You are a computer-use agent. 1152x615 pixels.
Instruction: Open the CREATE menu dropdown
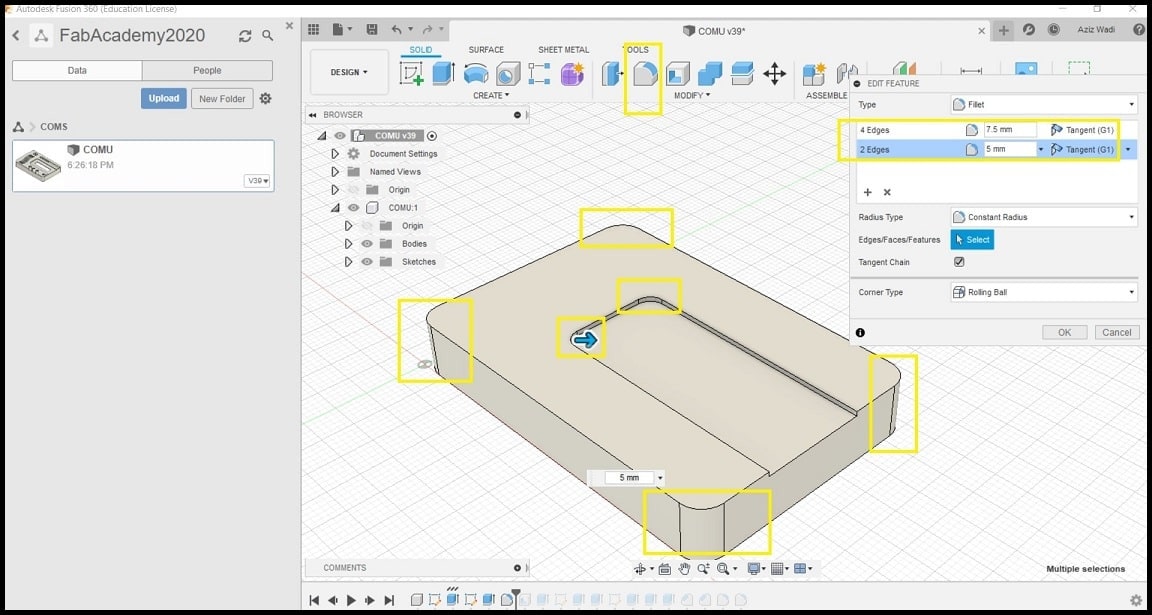491,96
